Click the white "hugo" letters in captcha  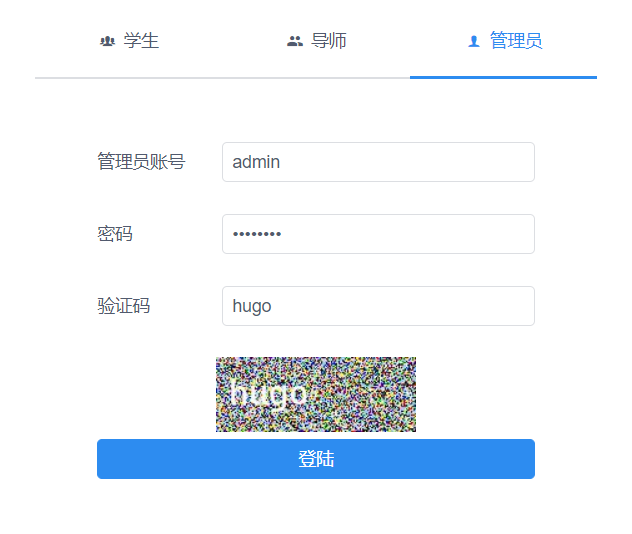coord(268,393)
